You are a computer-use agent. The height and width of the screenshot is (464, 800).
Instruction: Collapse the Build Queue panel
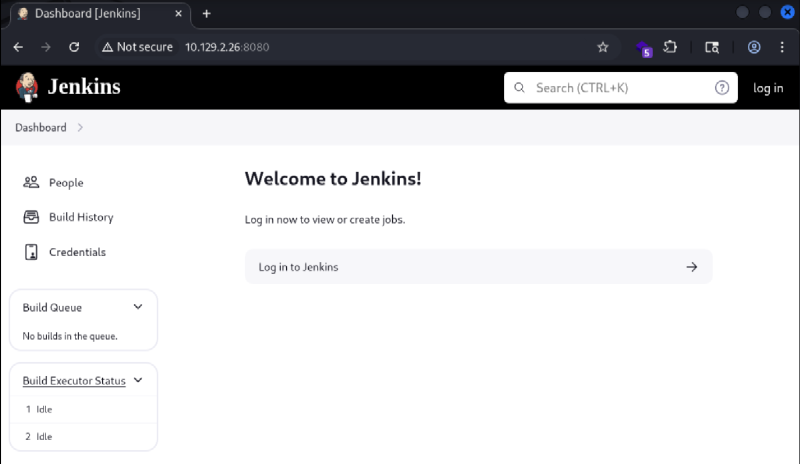pos(138,307)
